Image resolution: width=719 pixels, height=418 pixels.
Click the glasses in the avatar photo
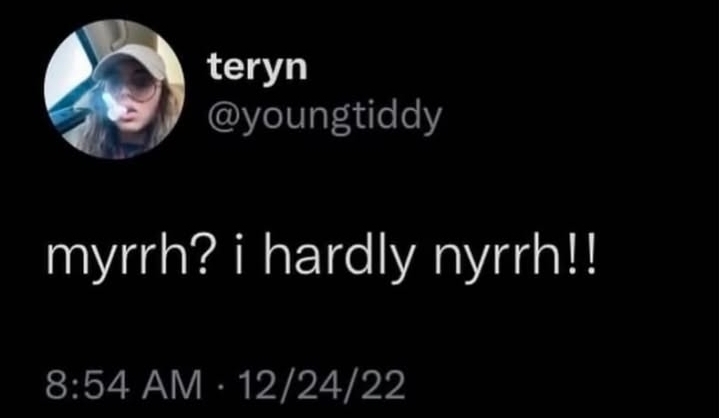139,85
